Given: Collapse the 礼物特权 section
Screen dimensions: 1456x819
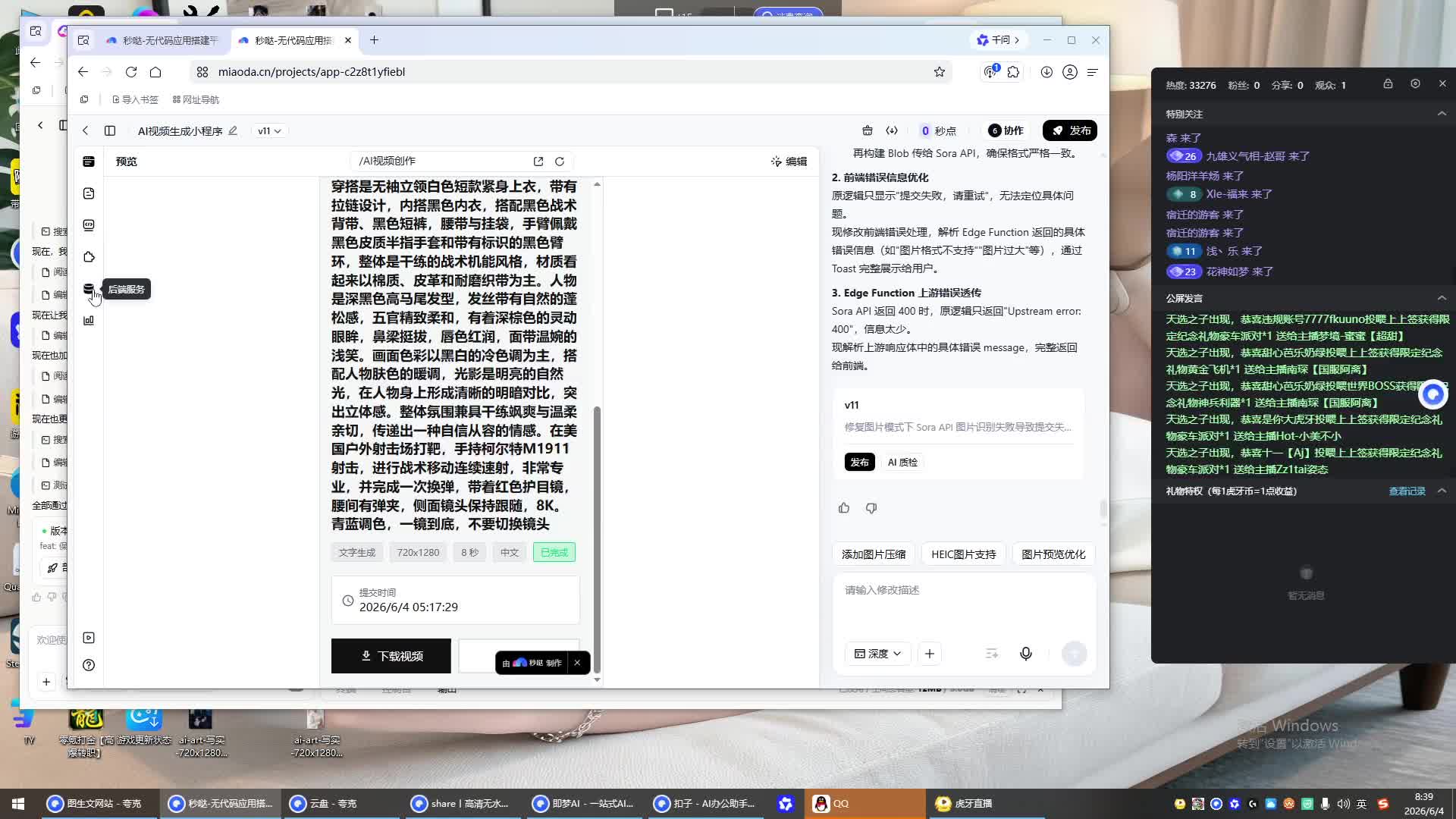Looking at the screenshot, I should (1442, 491).
